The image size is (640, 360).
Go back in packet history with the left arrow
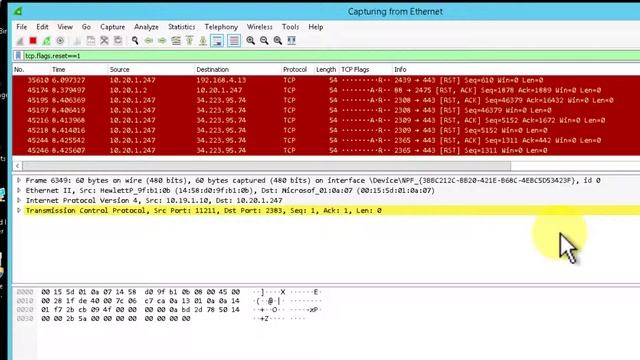pos(149,40)
